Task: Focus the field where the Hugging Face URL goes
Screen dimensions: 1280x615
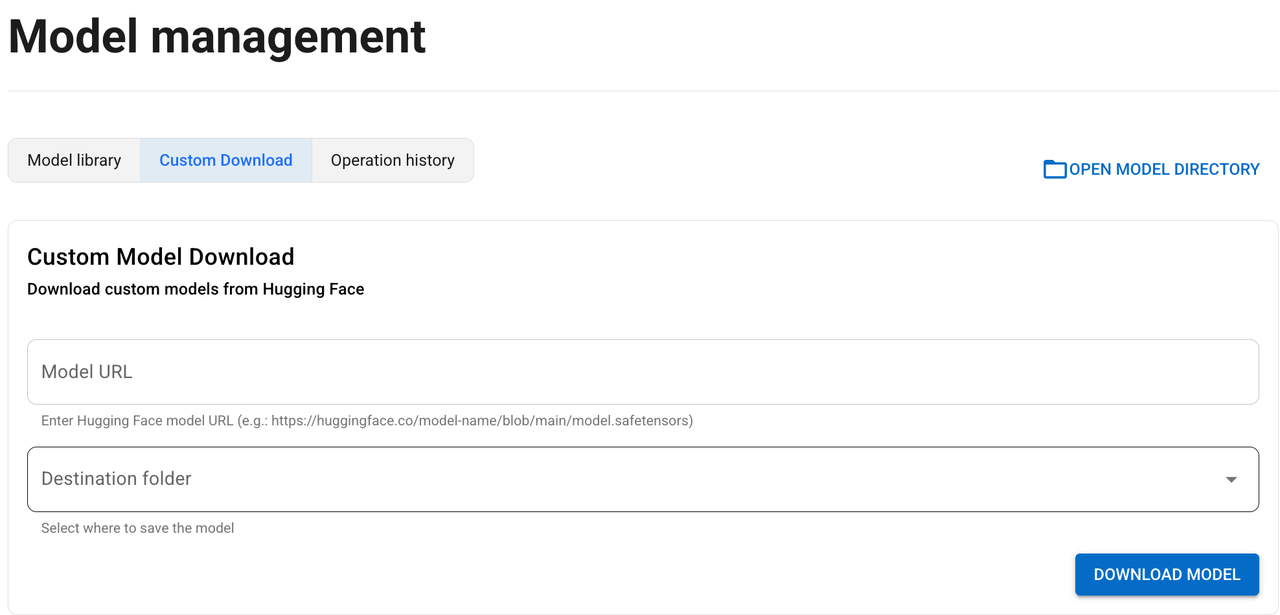Action: [x=640, y=371]
